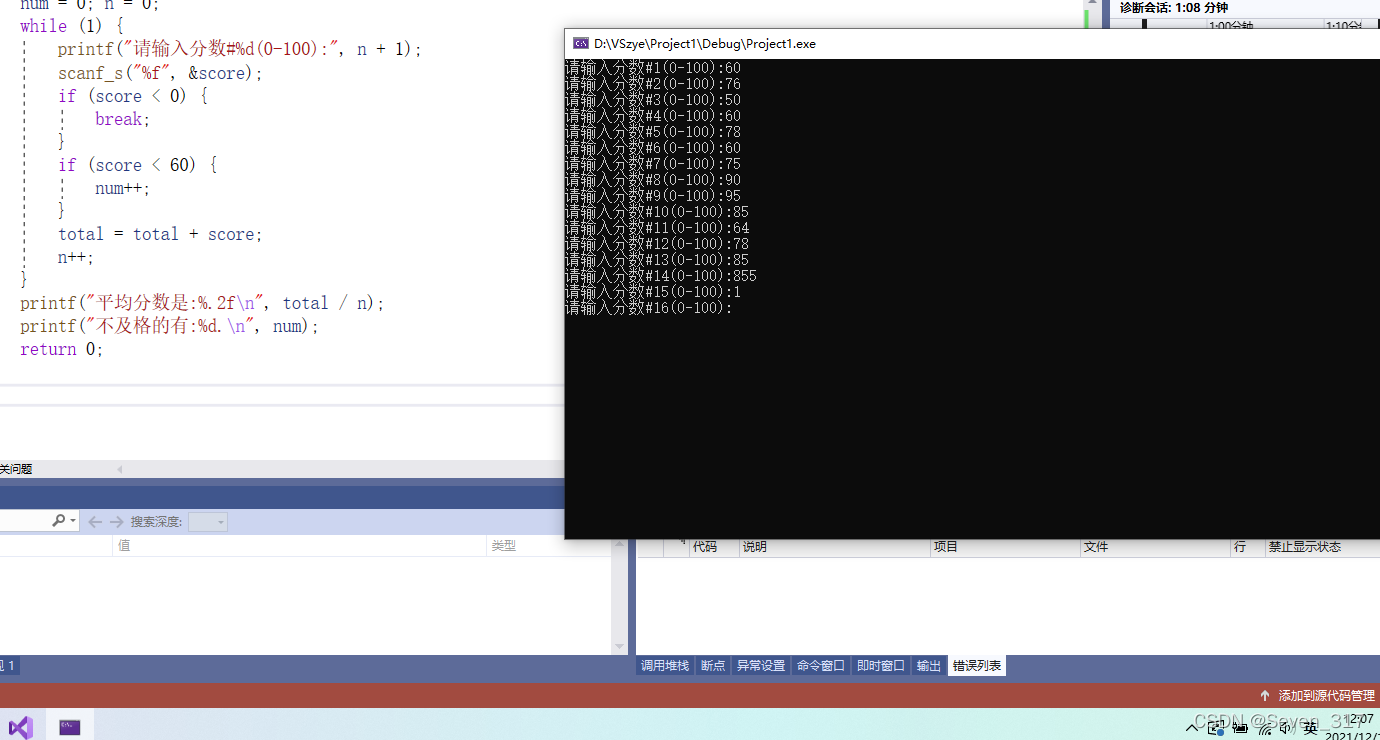This screenshot has height=740, width=1380.
Task: Click the console prompt line 请输入分数#16(0-100):
Action: (649, 308)
